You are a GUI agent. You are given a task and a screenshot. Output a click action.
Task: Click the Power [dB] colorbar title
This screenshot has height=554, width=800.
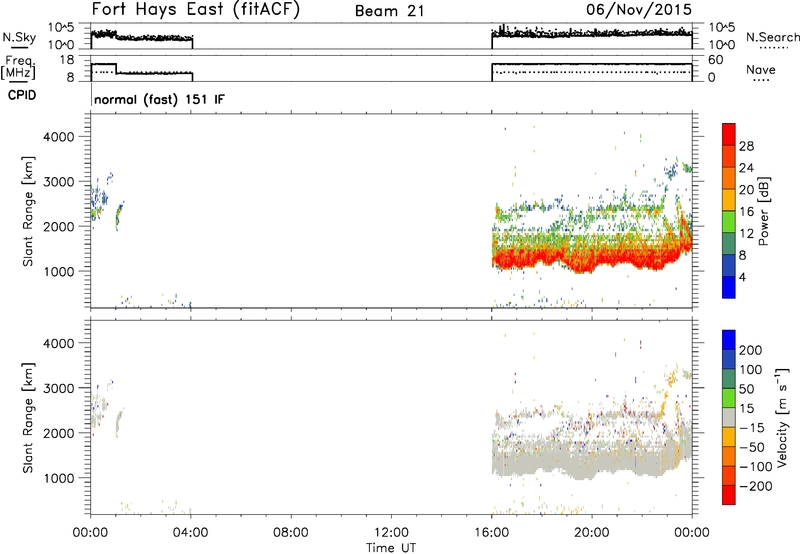(763, 211)
